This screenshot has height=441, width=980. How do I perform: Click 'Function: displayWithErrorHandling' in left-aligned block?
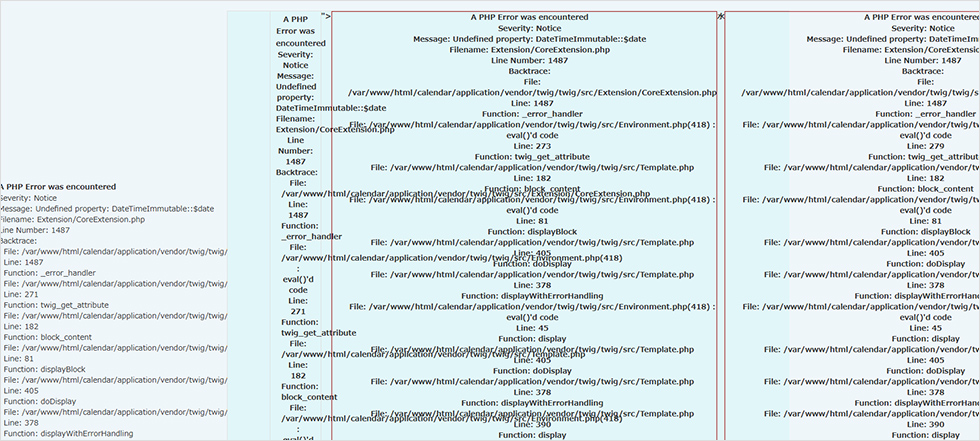tap(68, 434)
